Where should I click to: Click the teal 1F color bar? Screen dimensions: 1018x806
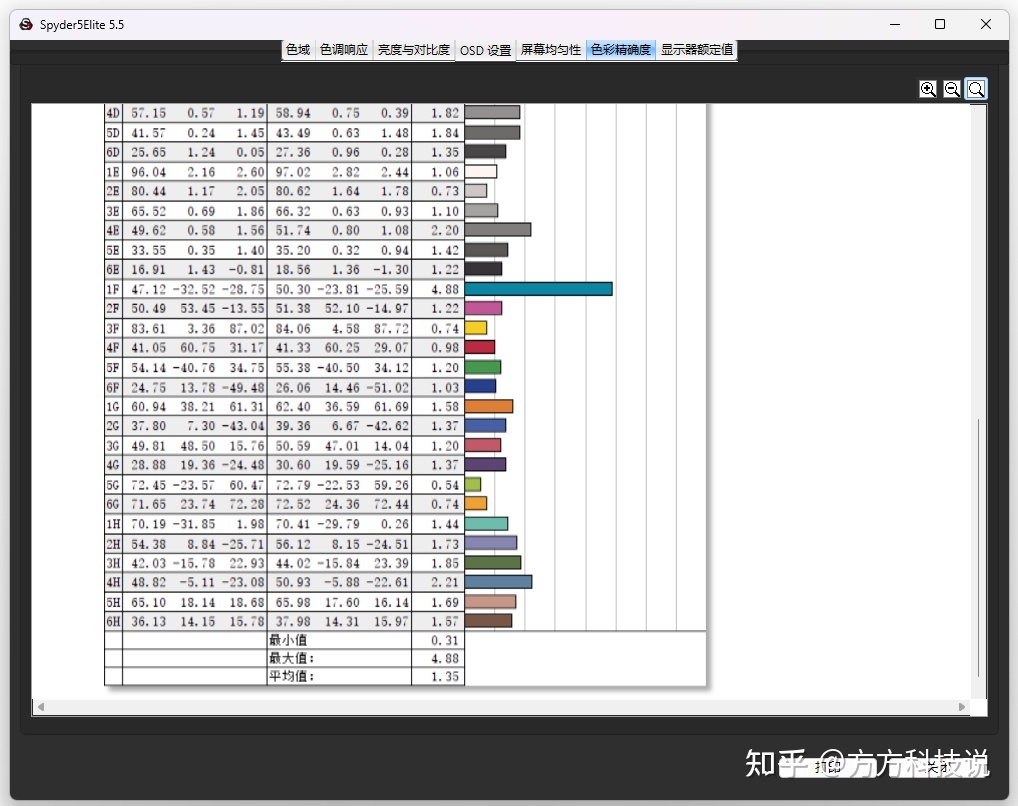pyautogui.click(x=538, y=289)
